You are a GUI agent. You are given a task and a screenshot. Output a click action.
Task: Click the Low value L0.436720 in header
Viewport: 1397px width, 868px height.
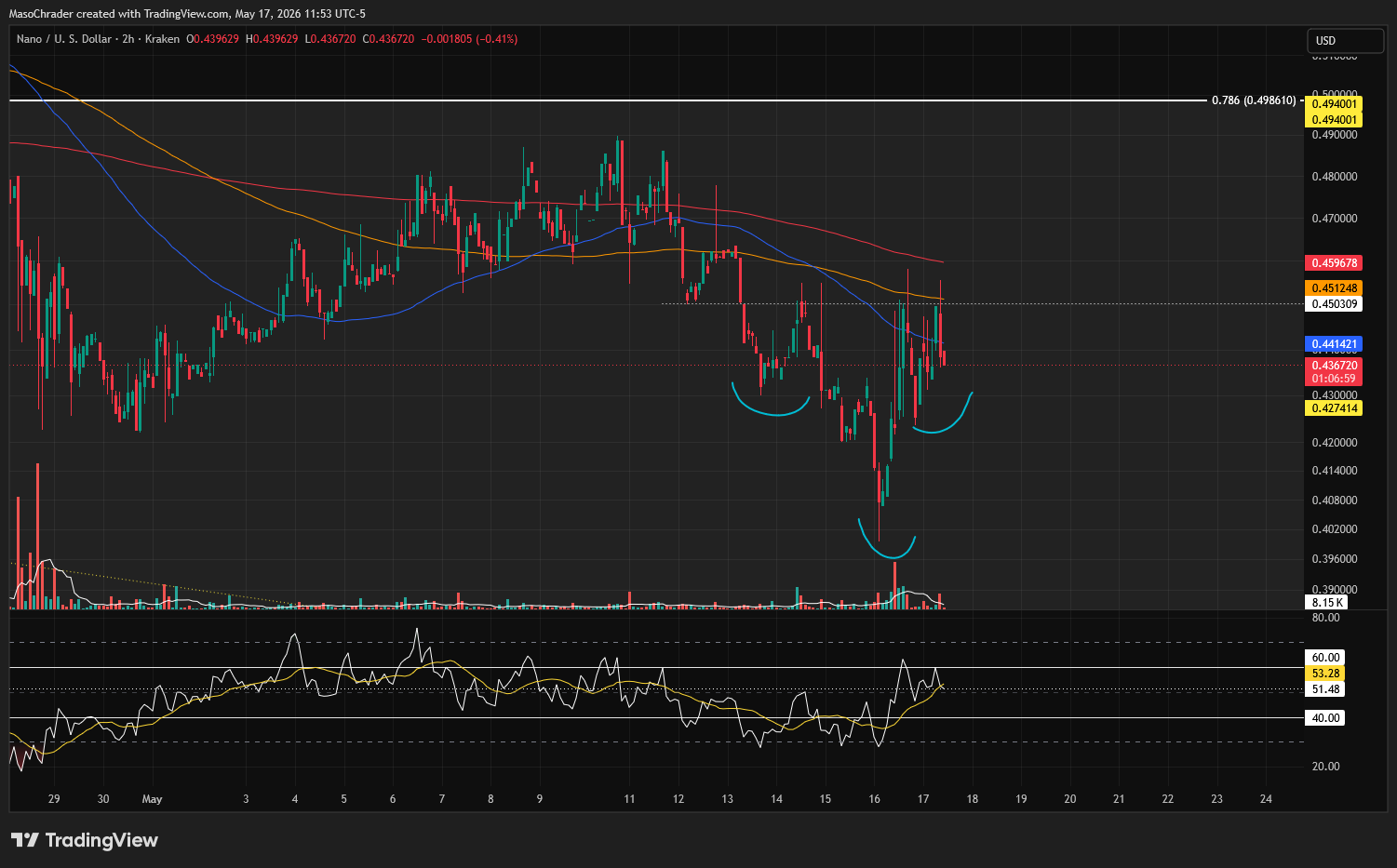click(330, 39)
